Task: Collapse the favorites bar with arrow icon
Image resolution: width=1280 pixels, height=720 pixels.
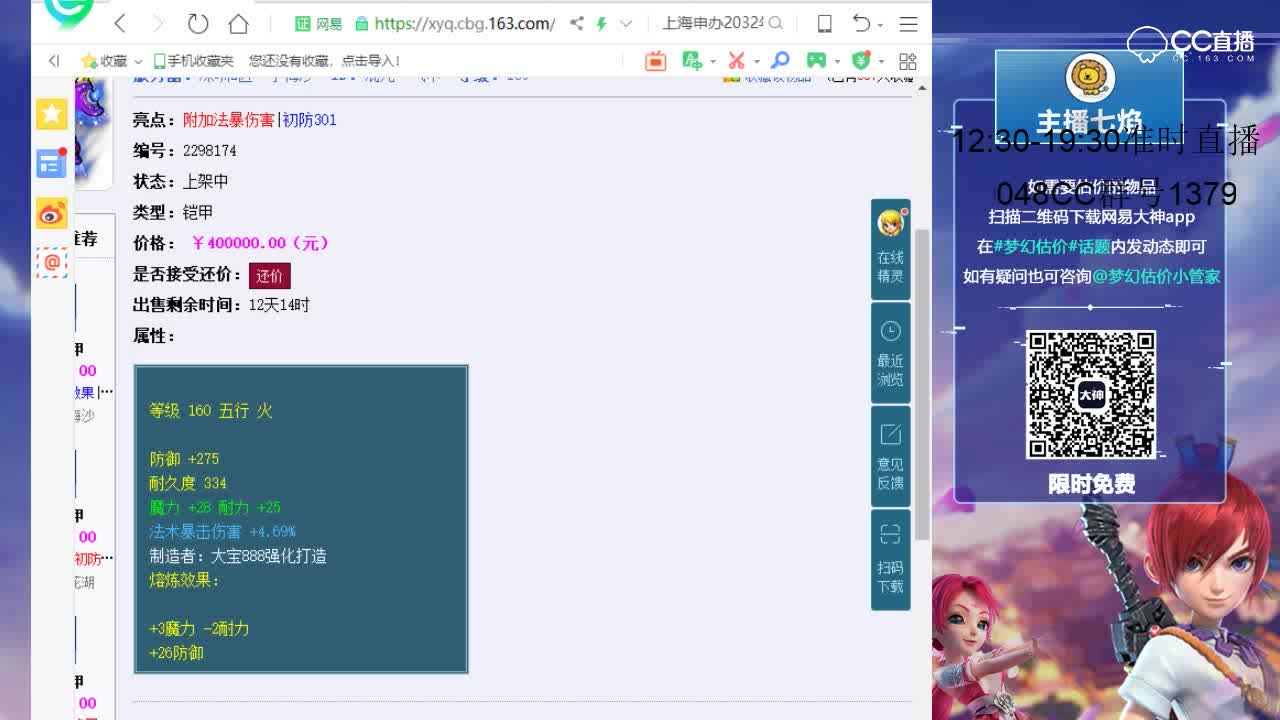Action: [54, 61]
